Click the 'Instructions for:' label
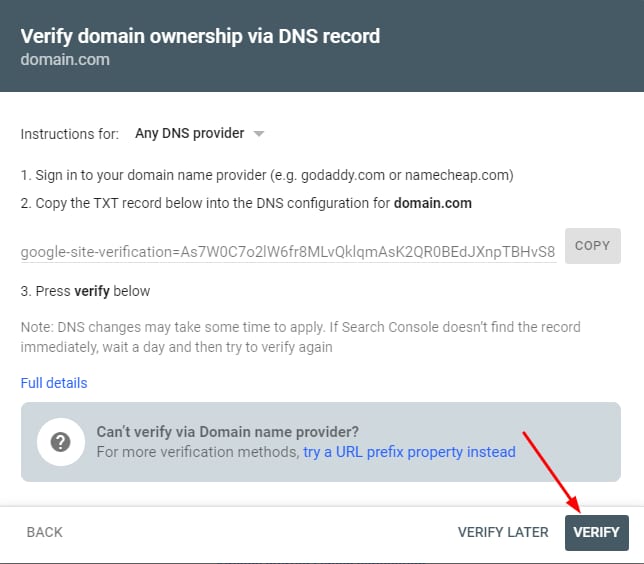 (70, 133)
